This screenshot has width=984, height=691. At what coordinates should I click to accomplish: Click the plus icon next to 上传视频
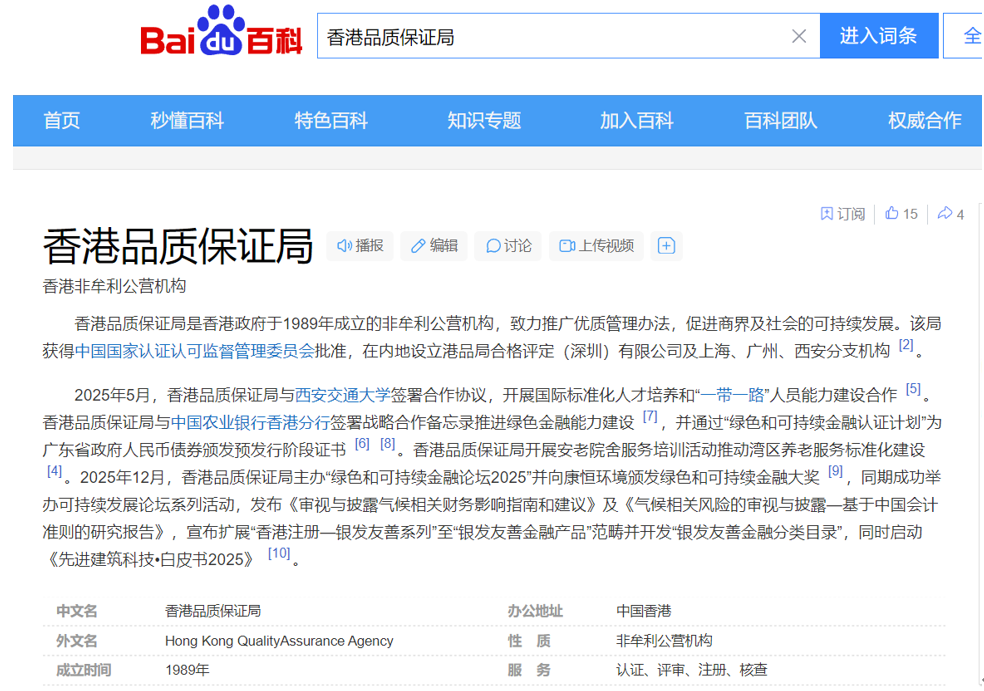click(x=666, y=245)
